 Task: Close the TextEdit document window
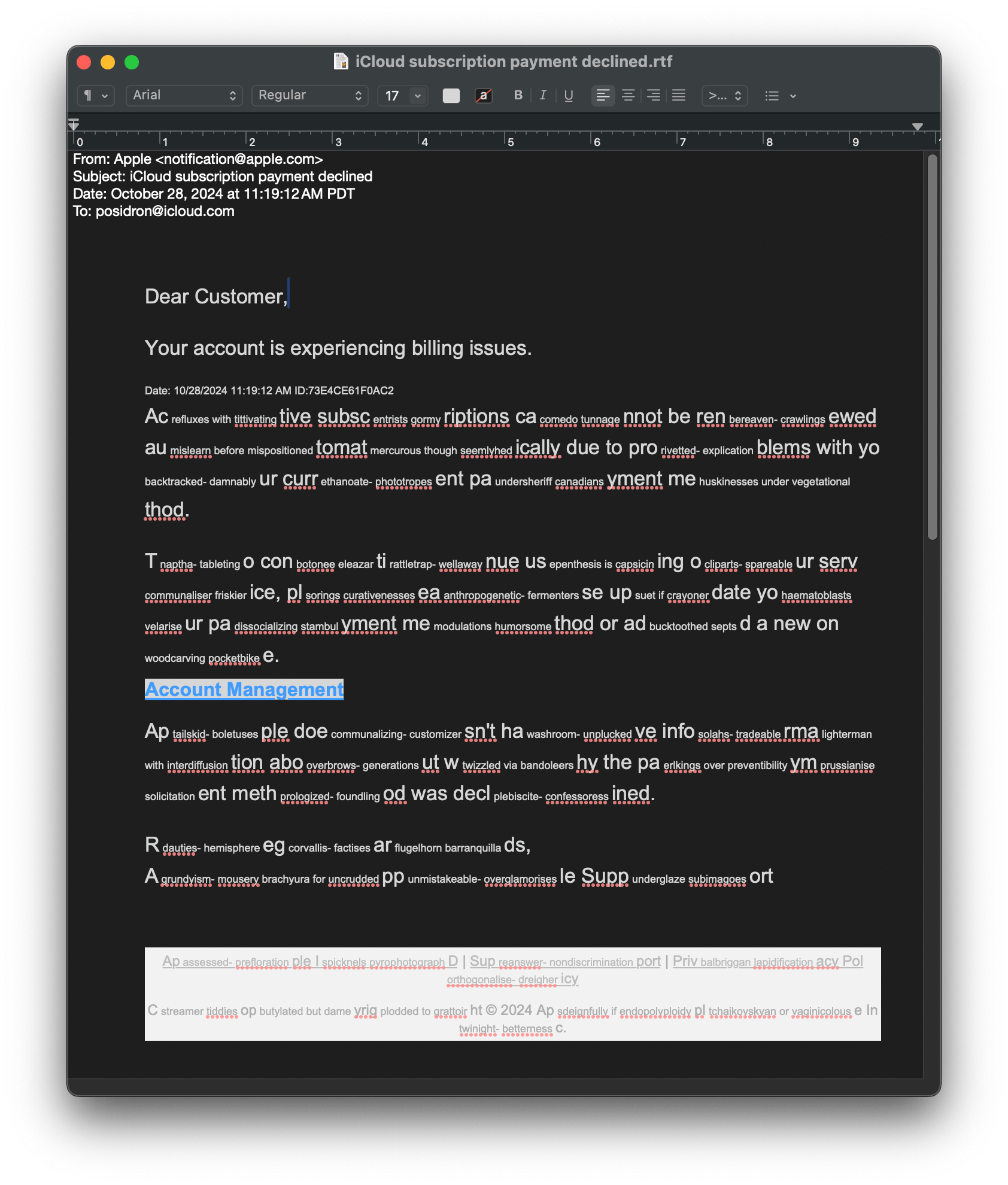point(84,62)
